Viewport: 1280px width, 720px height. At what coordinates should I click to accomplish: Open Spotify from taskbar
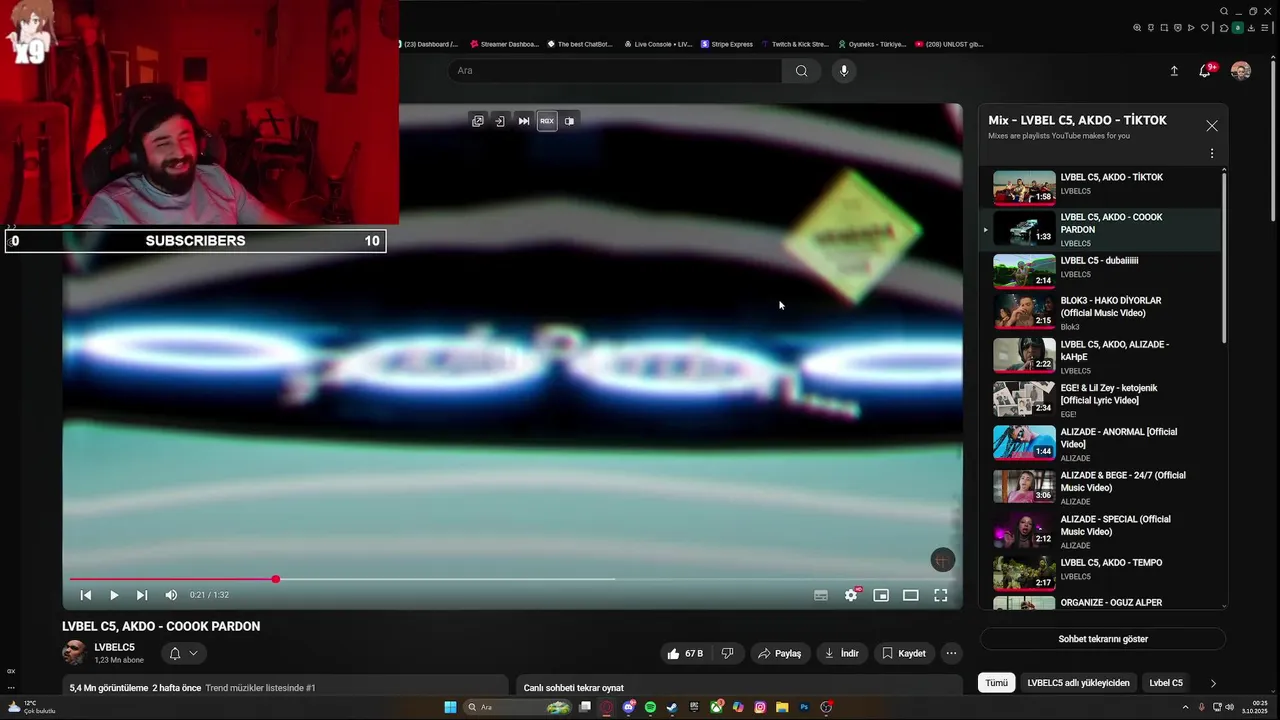[x=650, y=707]
